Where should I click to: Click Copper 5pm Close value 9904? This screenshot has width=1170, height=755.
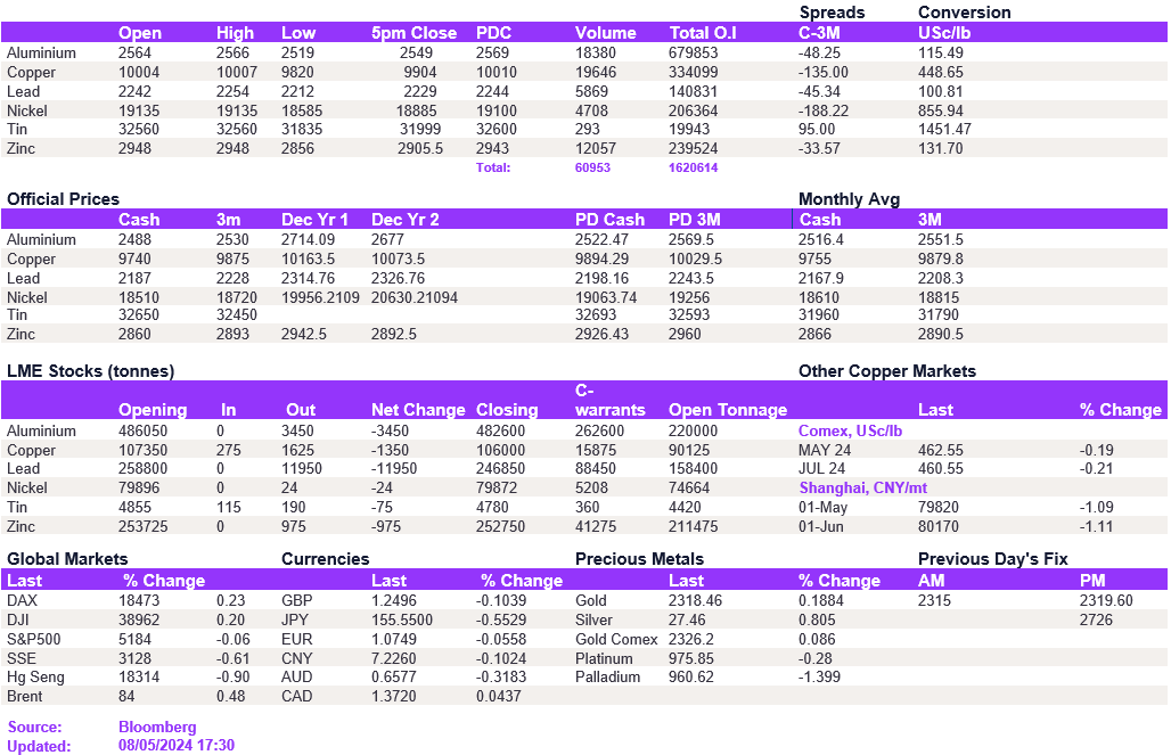(420, 72)
